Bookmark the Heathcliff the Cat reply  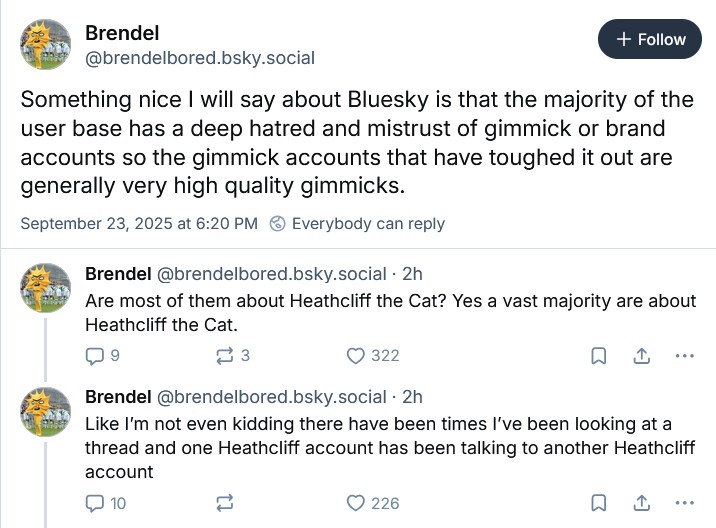(x=598, y=355)
